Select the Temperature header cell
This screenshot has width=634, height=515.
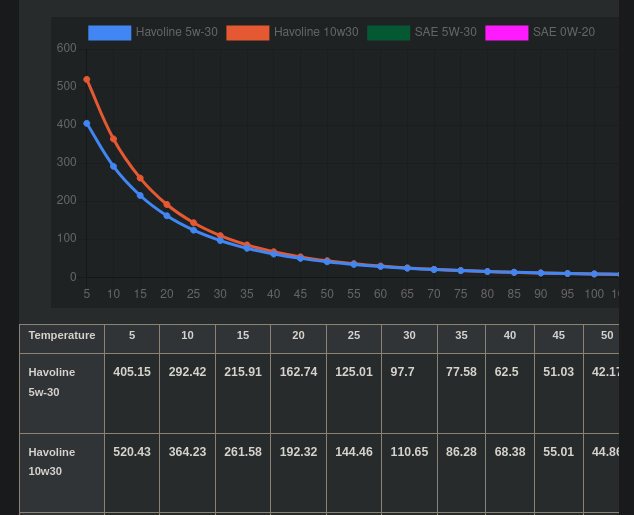pos(62,339)
